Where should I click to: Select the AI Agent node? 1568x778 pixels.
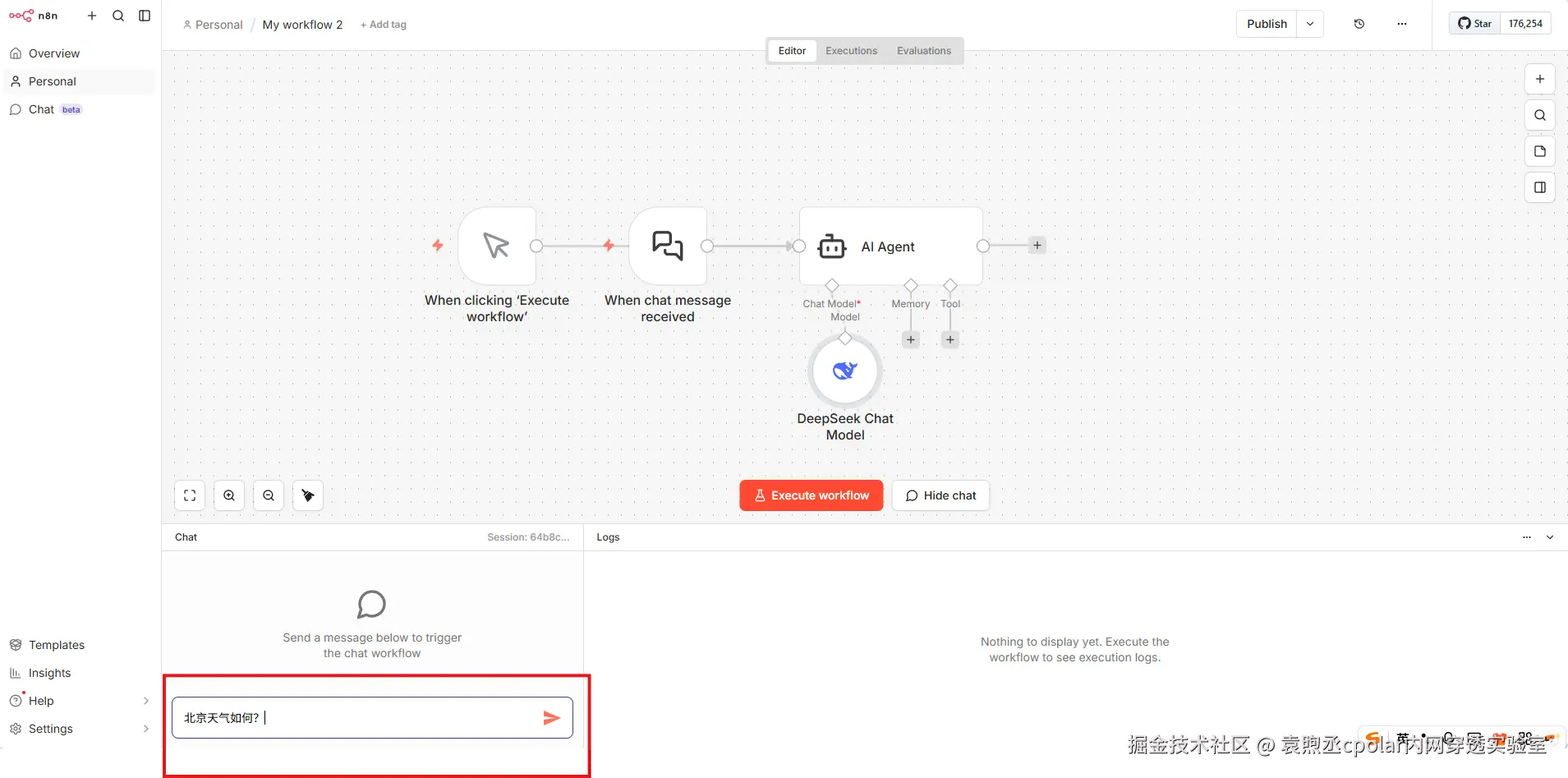[x=891, y=246]
